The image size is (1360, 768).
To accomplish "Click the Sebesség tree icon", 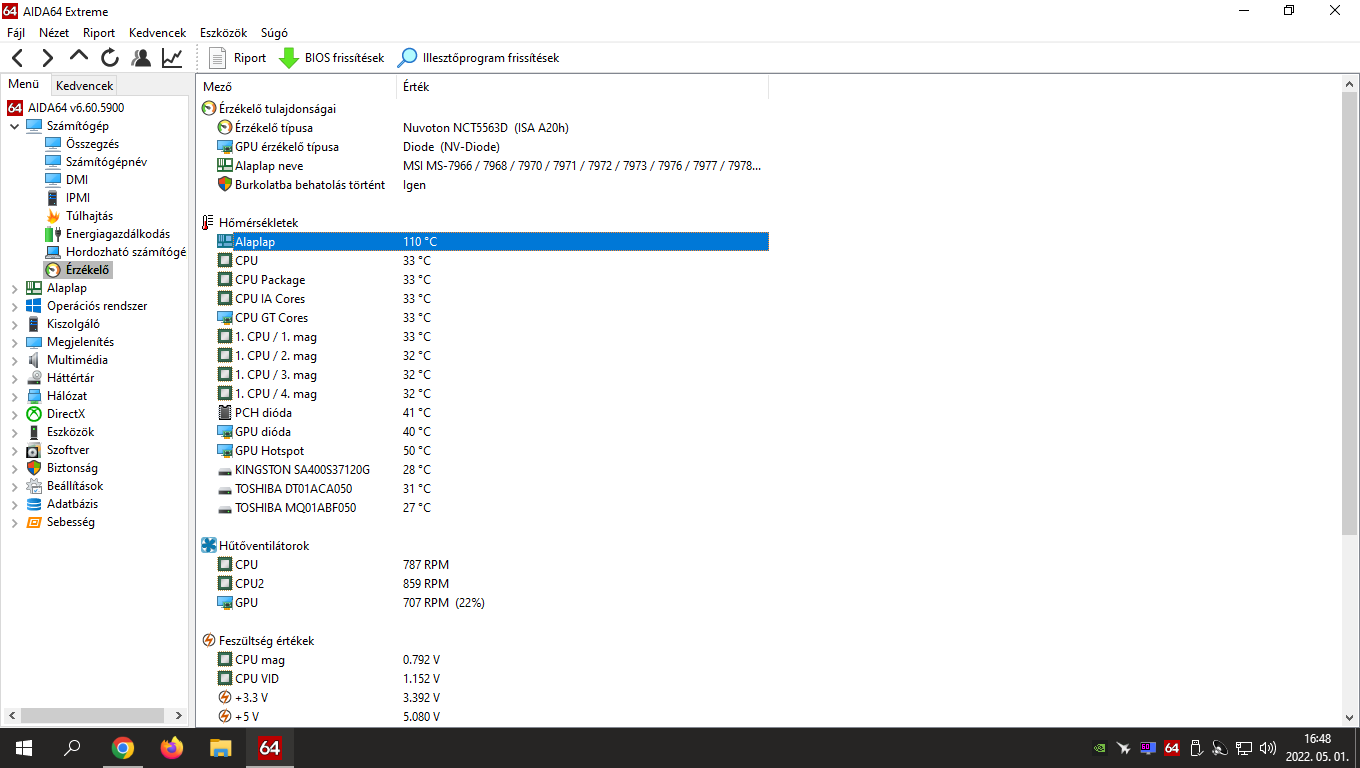I will [x=34, y=522].
